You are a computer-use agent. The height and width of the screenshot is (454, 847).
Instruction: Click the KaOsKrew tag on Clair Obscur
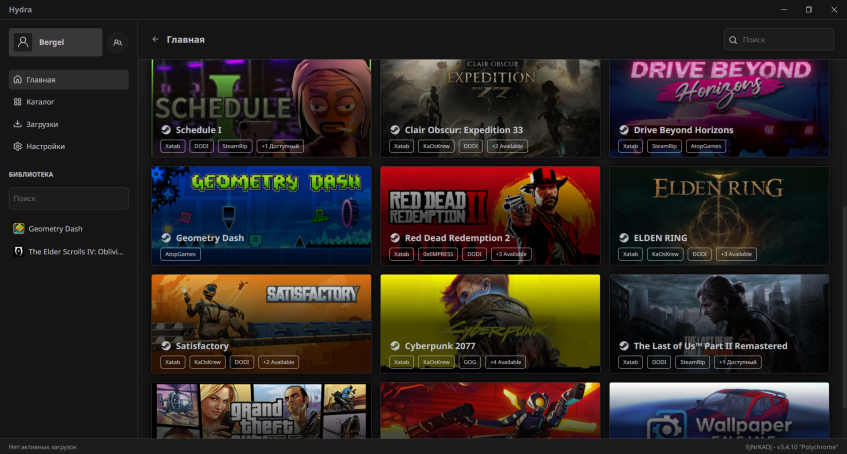tap(436, 146)
